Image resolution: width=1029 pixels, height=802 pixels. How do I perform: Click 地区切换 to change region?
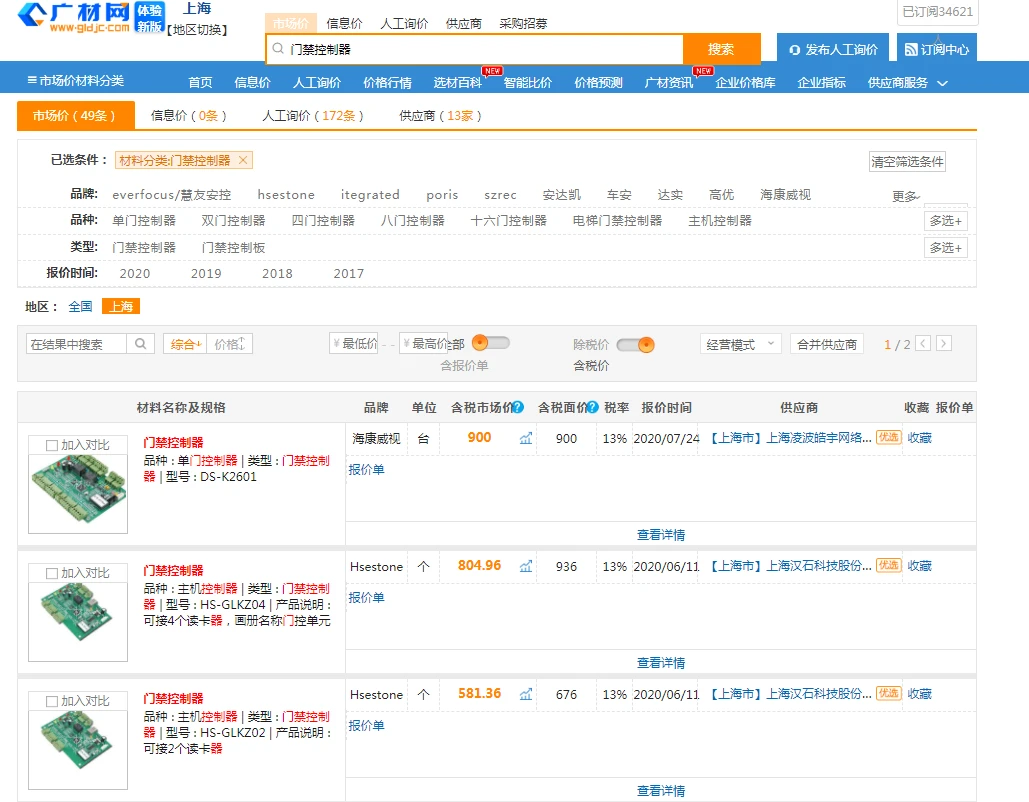click(x=197, y=30)
